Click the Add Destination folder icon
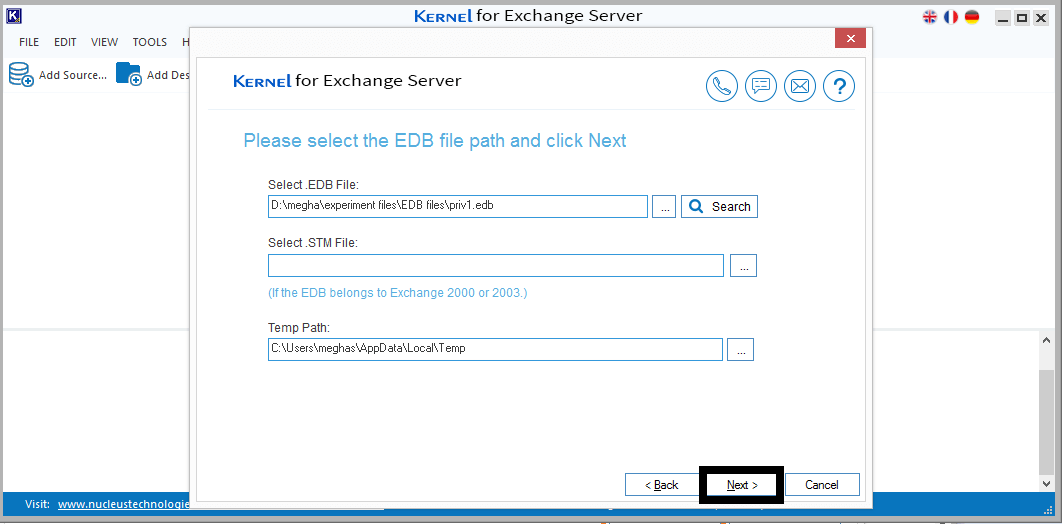 128,74
